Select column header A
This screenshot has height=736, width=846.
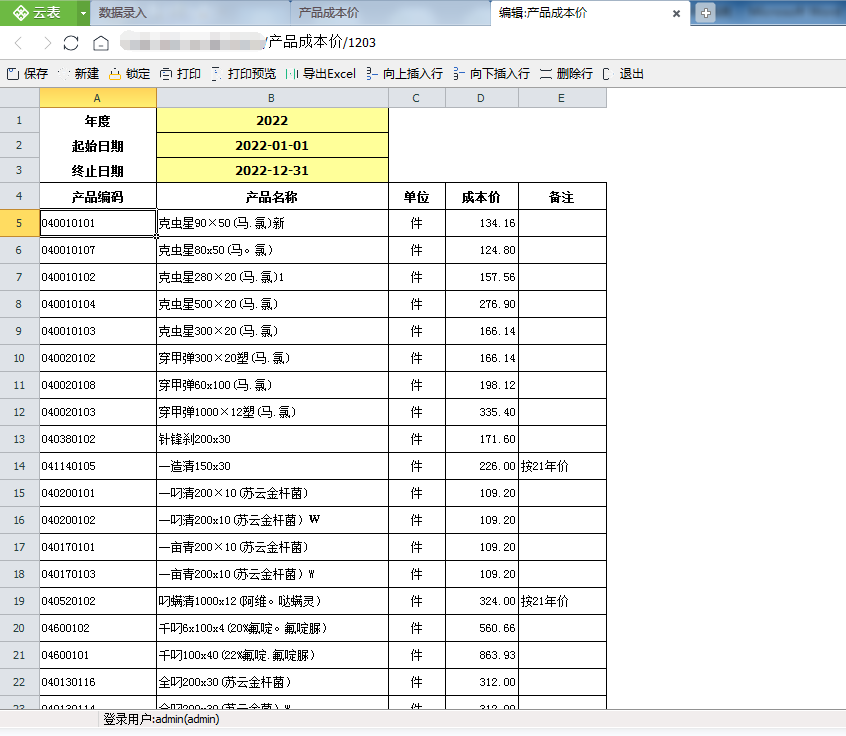[98, 98]
